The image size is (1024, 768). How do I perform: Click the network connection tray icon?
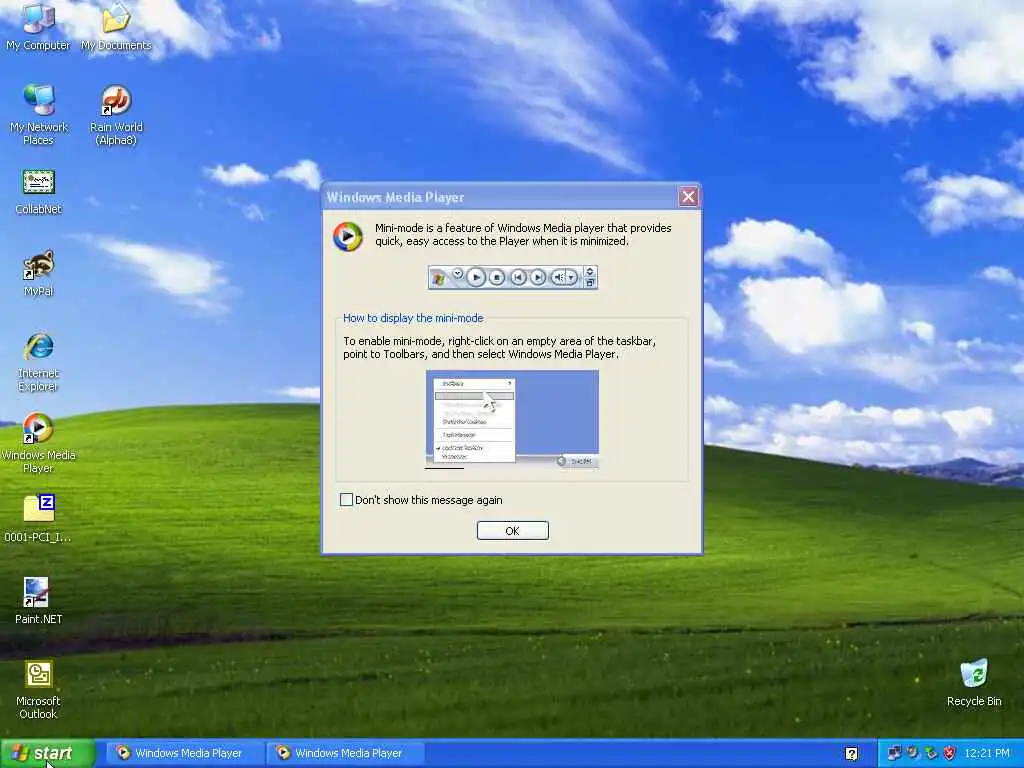pyautogui.click(x=894, y=753)
